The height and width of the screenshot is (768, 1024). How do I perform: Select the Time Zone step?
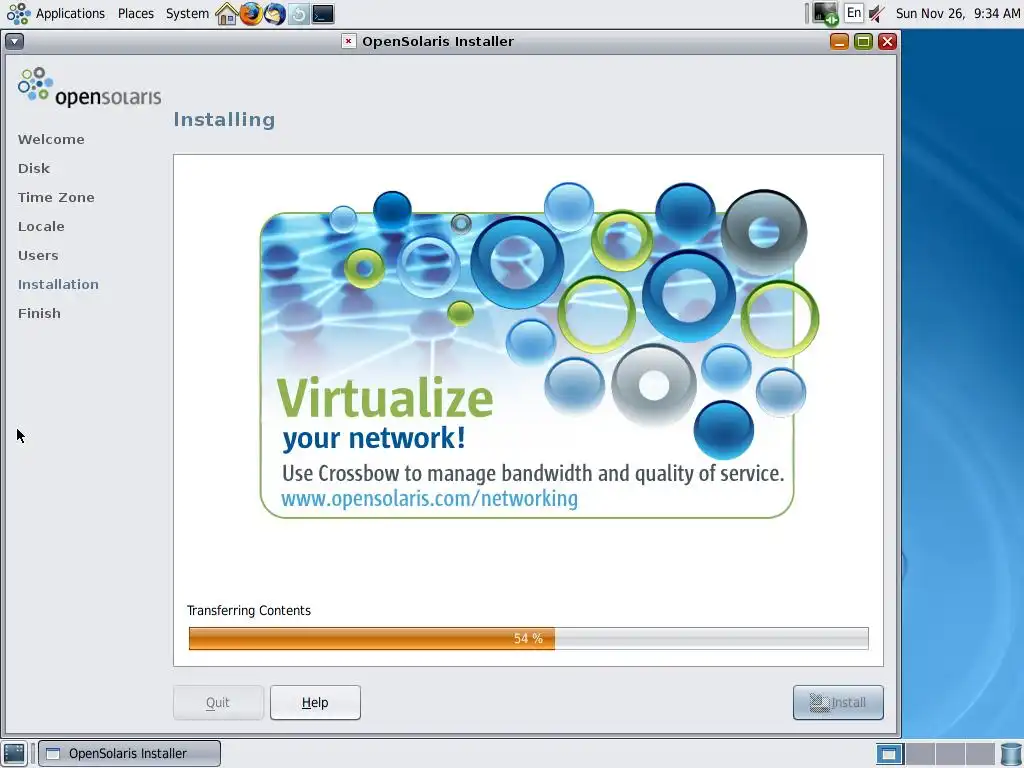pyautogui.click(x=56, y=197)
